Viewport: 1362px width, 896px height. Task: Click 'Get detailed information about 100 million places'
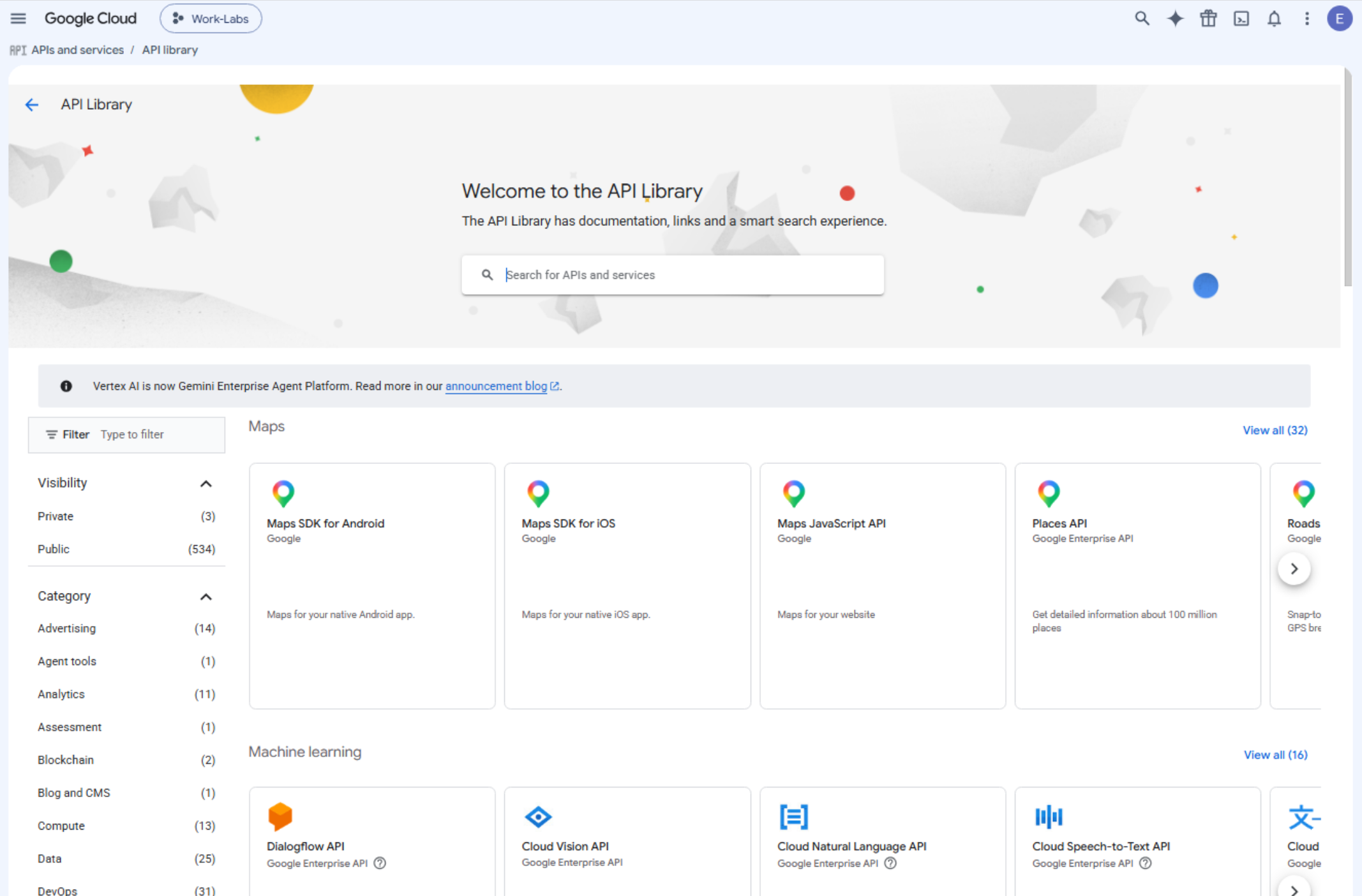click(x=1125, y=622)
